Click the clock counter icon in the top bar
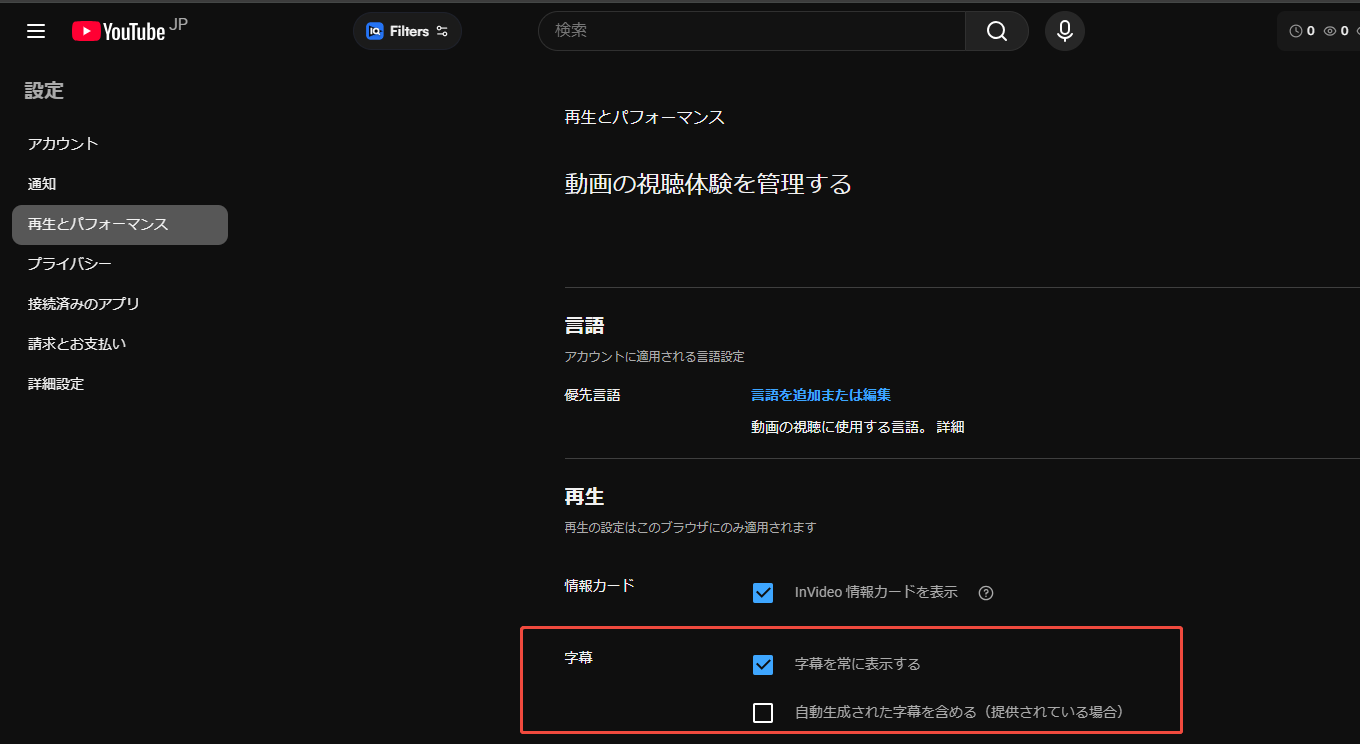 pos(1296,31)
